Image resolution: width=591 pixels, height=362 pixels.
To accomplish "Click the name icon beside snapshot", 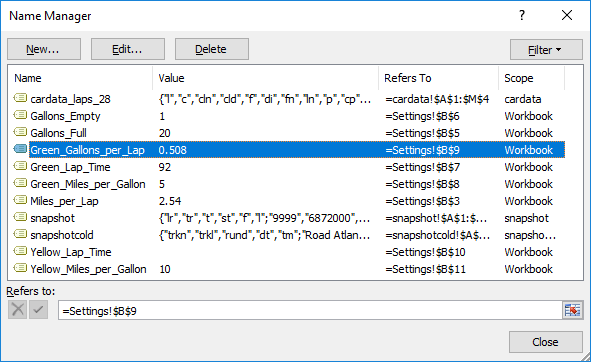I will click(20, 217).
